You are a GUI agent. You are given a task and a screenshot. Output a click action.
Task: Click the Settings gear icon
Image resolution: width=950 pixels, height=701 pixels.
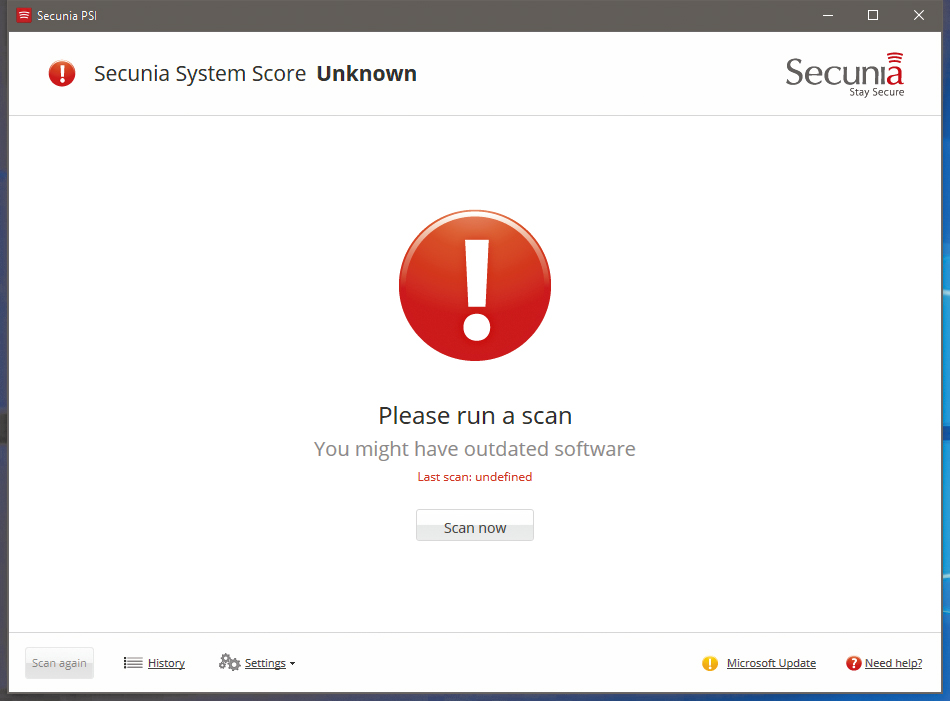coord(229,663)
